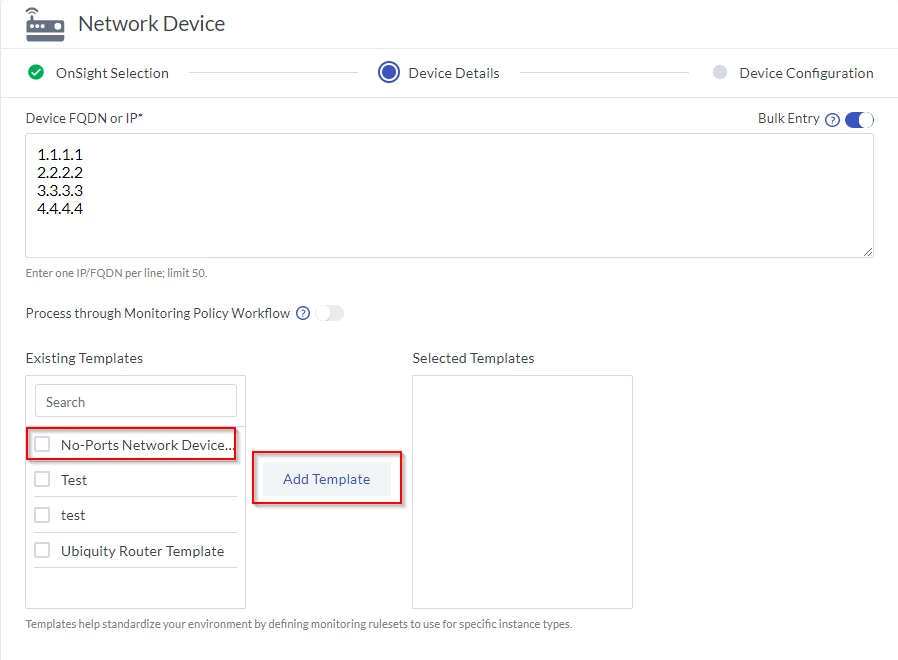
Task: Turn off the Bulk Entry toggle
Action: coord(859,120)
